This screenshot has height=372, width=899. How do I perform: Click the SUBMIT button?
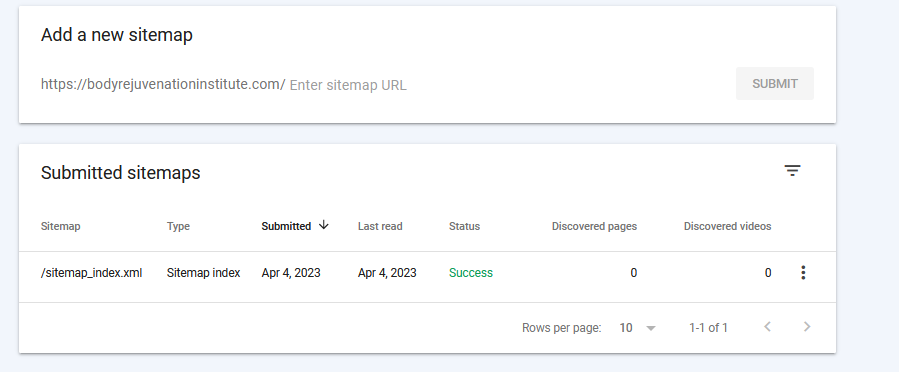pos(775,84)
